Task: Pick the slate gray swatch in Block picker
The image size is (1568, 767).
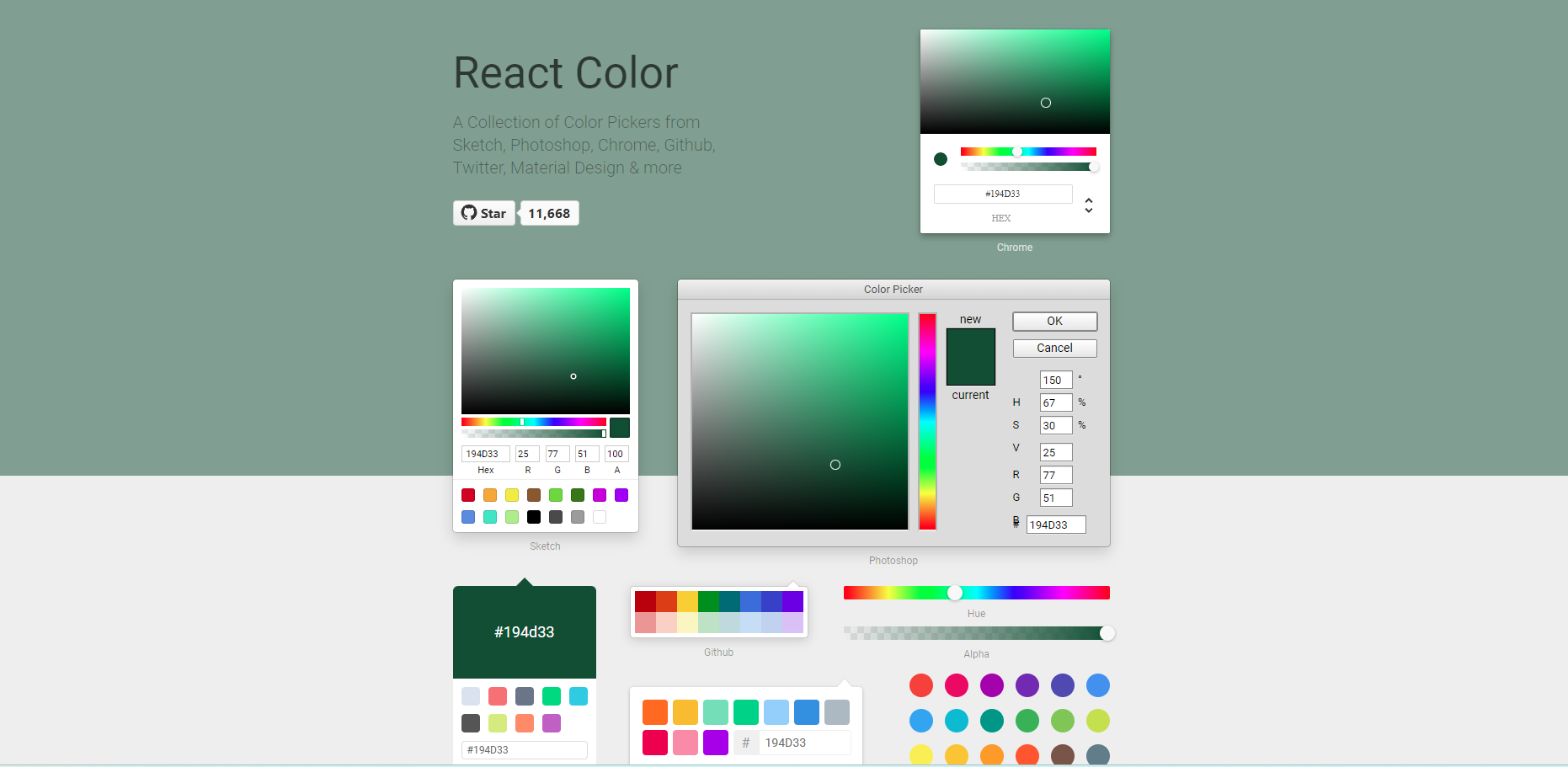Action: (525, 696)
